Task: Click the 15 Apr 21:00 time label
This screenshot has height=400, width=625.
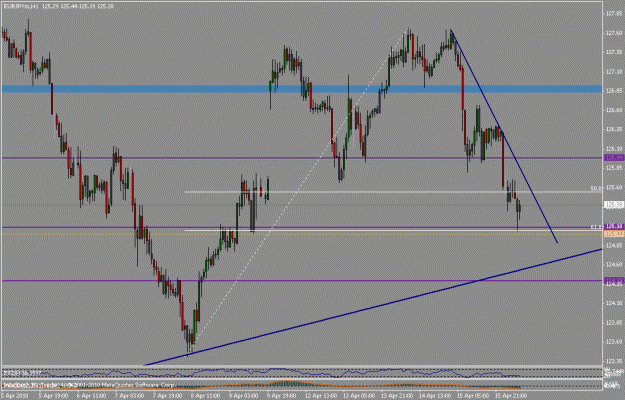Action: [x=511, y=396]
